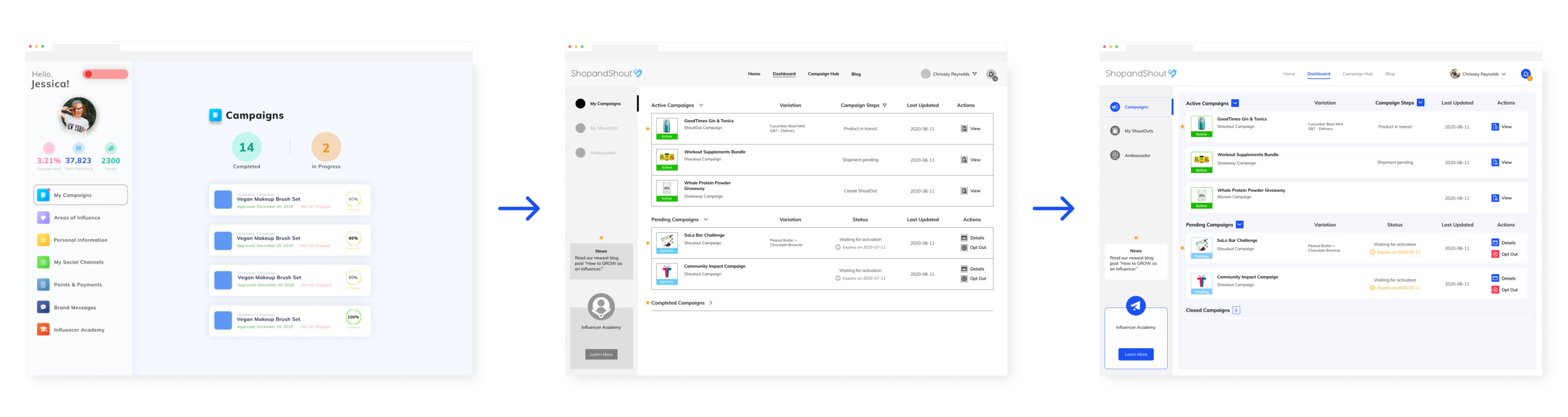Viewport: 1568px width, 417px height.
Task: Go to Blog in the grayscale wireframe nav
Action: (x=856, y=74)
